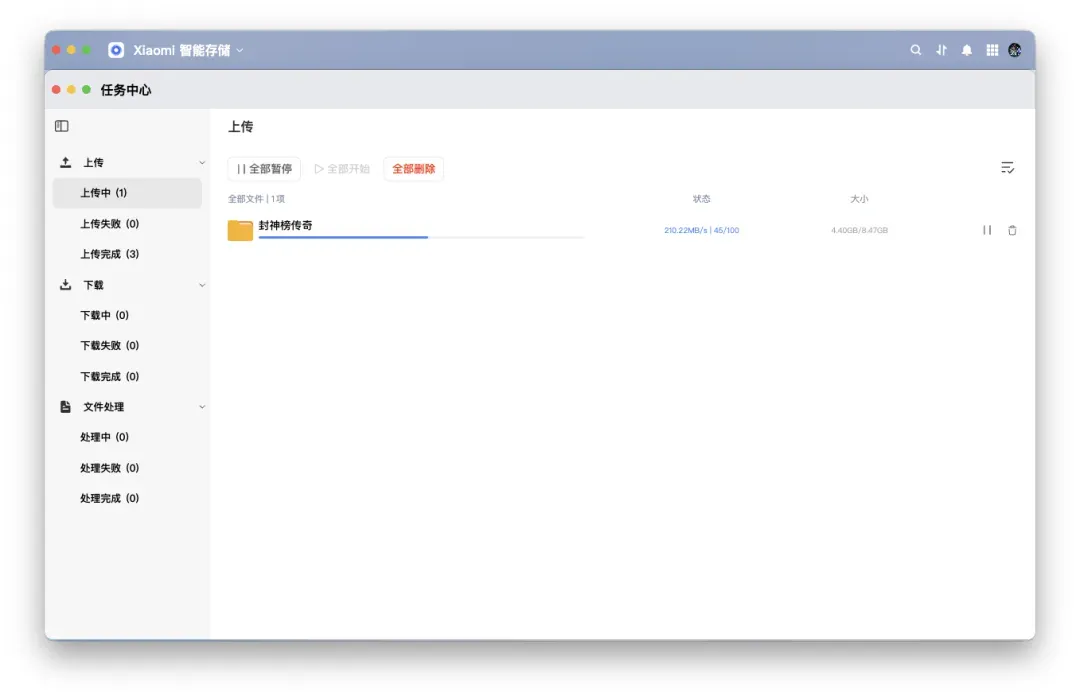Collapse the 下载 sidebar section chevron
The height and width of the screenshot is (700, 1080).
pos(202,285)
